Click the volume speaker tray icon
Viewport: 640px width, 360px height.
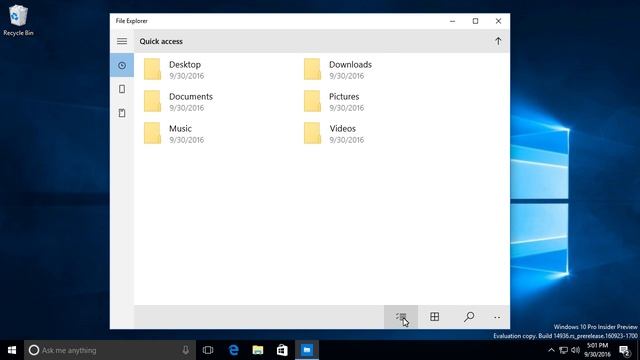tap(576, 350)
